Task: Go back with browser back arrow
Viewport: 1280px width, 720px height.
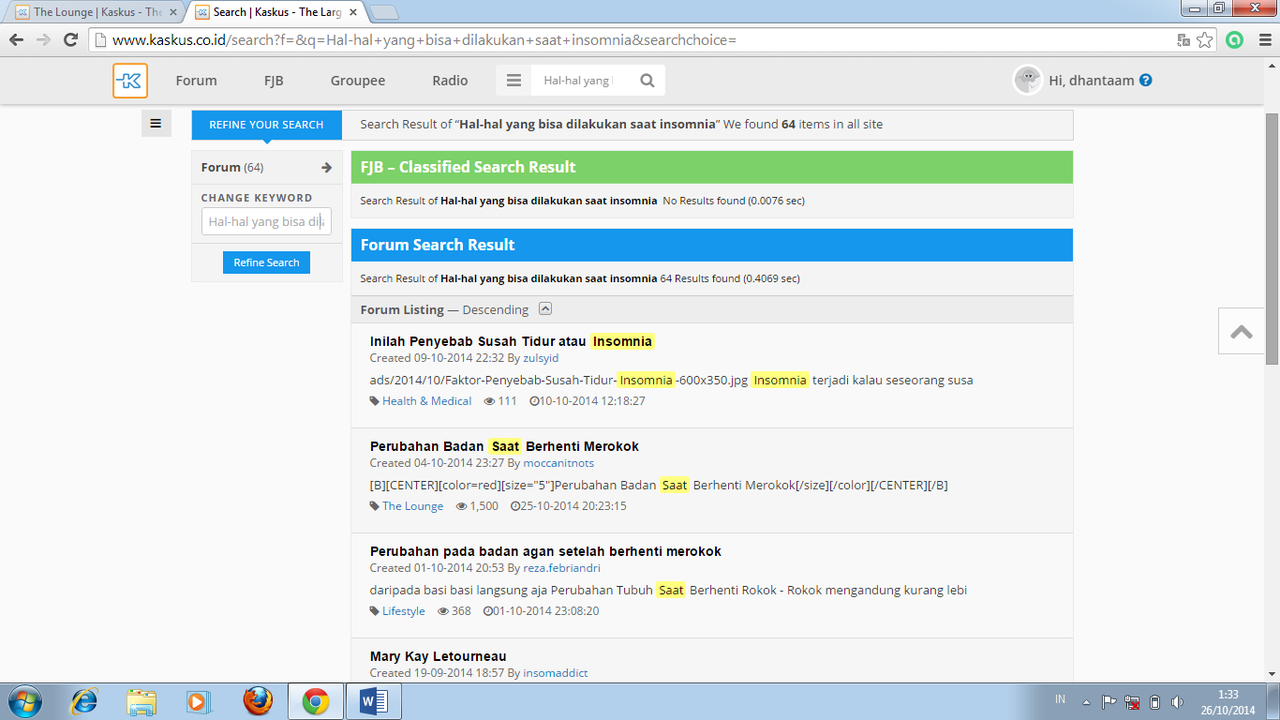Action: point(16,40)
